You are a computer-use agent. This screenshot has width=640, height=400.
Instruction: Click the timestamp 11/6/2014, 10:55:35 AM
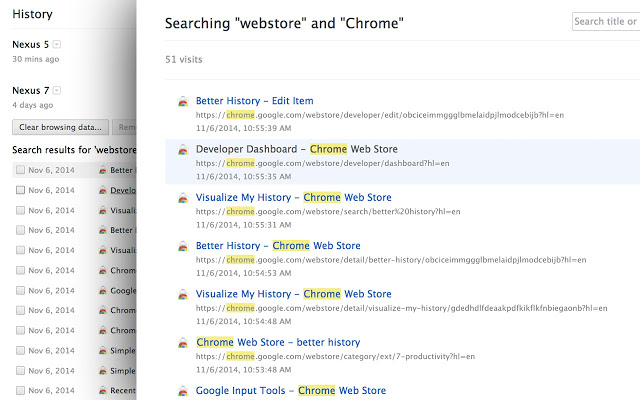click(x=244, y=177)
